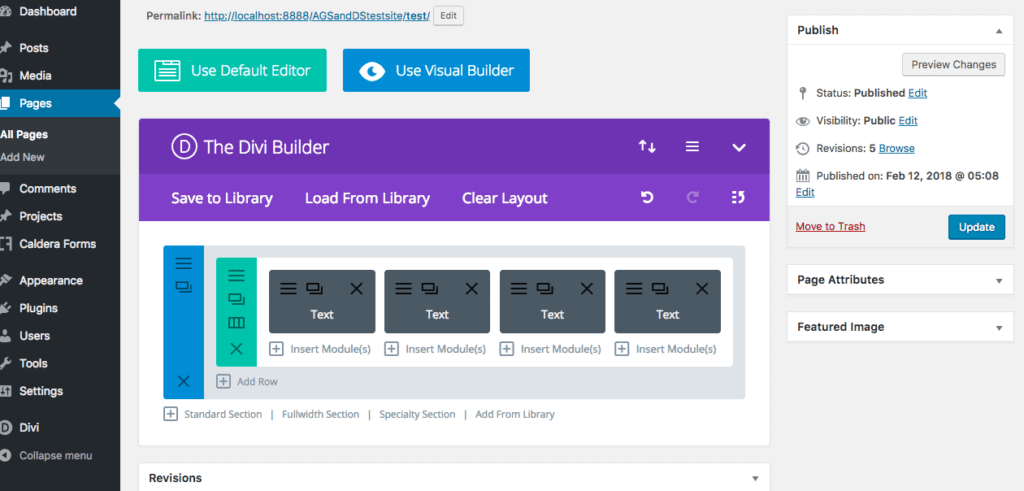Redo the builder action

pos(693,197)
